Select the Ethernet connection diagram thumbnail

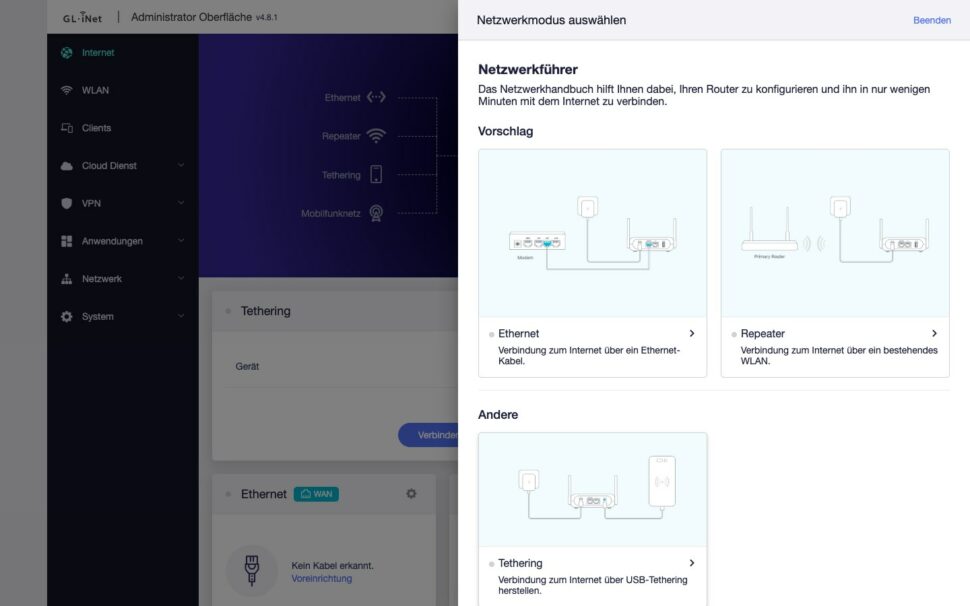(x=593, y=234)
